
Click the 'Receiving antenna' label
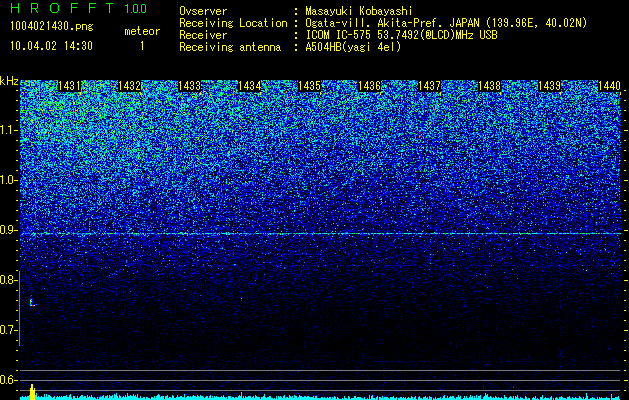(x=230, y=47)
